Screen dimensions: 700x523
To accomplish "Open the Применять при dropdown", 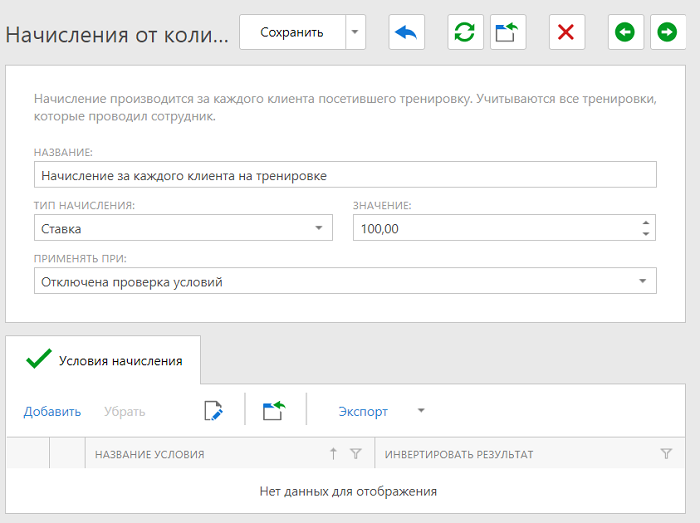I will [x=345, y=281].
